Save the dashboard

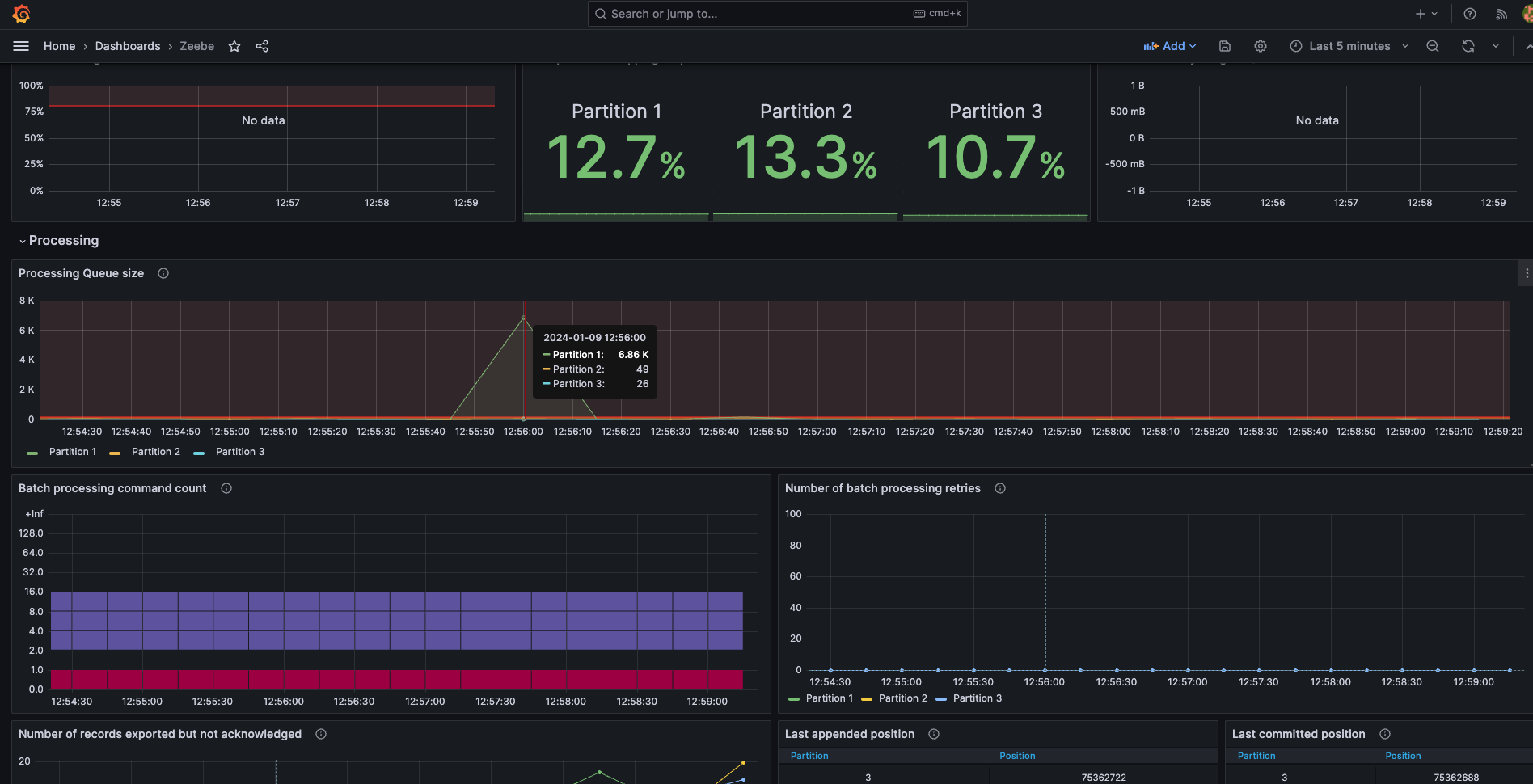click(1225, 46)
